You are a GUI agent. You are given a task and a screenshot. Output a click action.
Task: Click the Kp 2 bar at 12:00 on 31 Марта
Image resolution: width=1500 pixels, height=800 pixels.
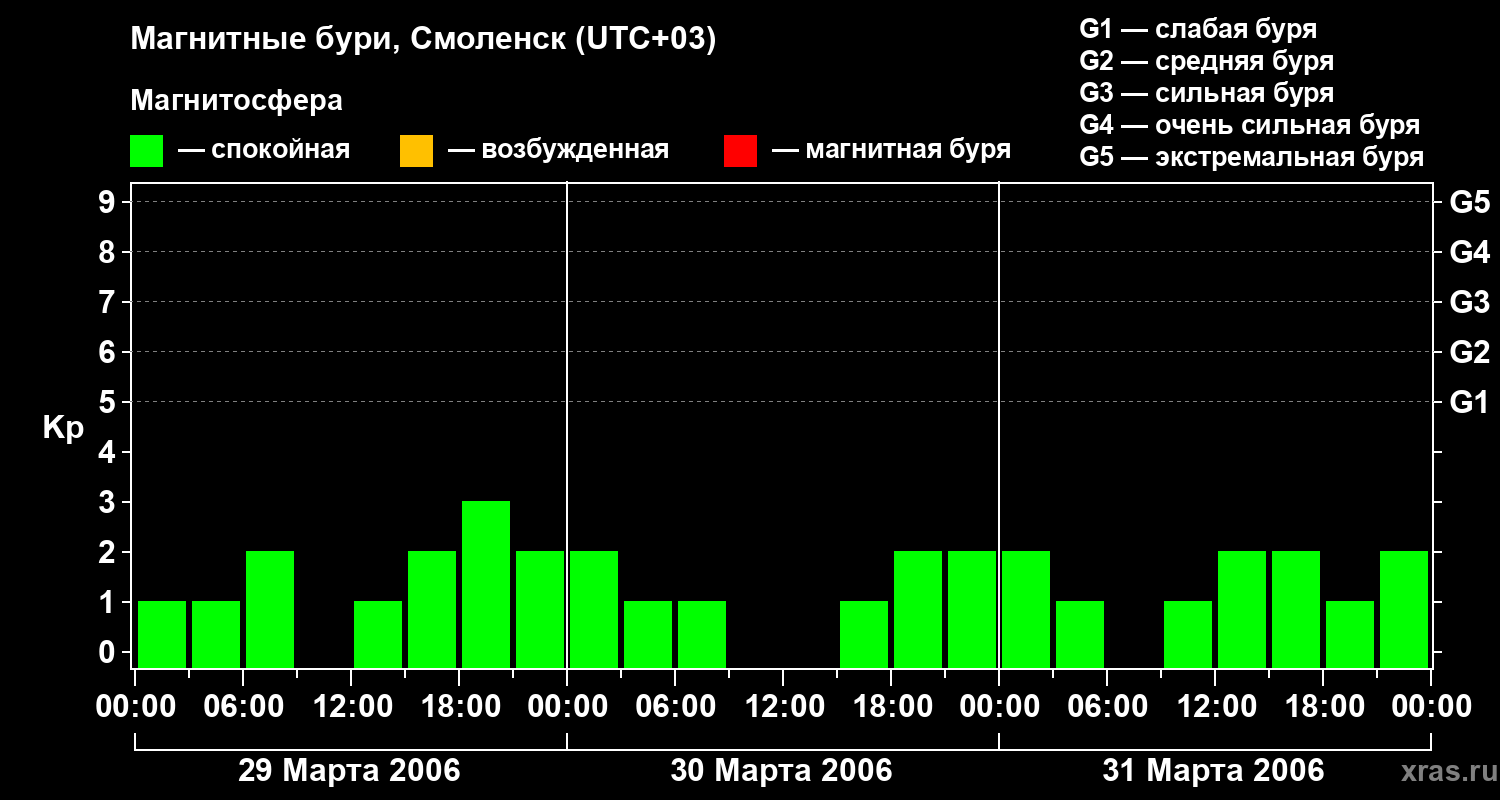(1242, 609)
